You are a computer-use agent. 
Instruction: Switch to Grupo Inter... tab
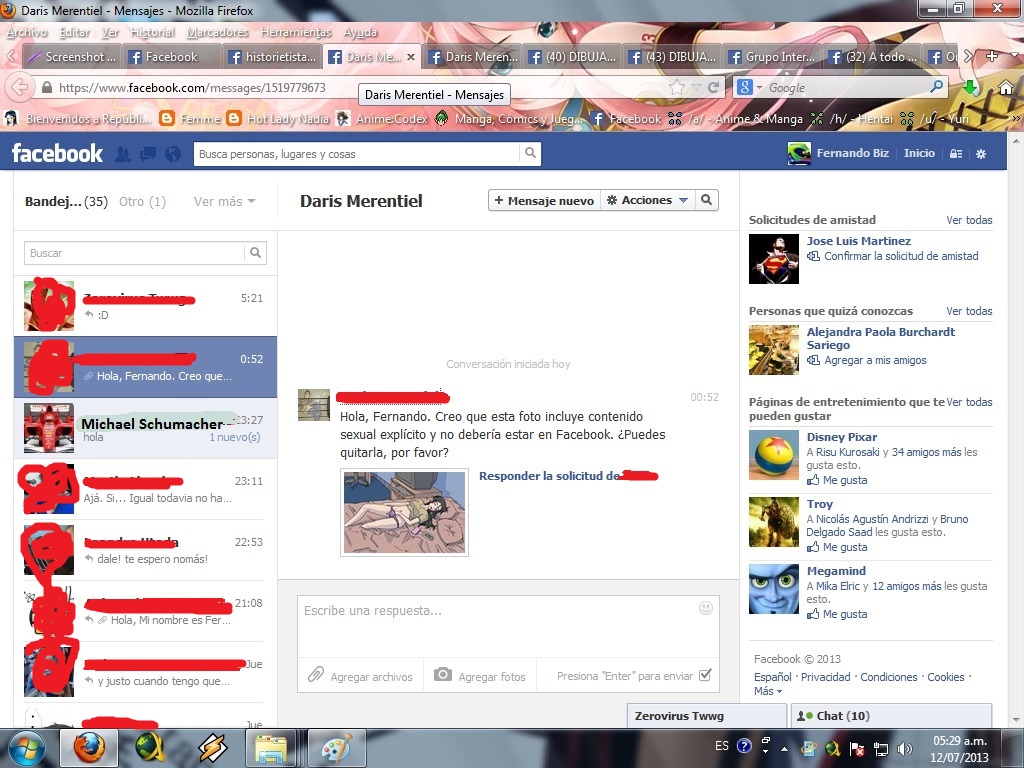coord(772,57)
